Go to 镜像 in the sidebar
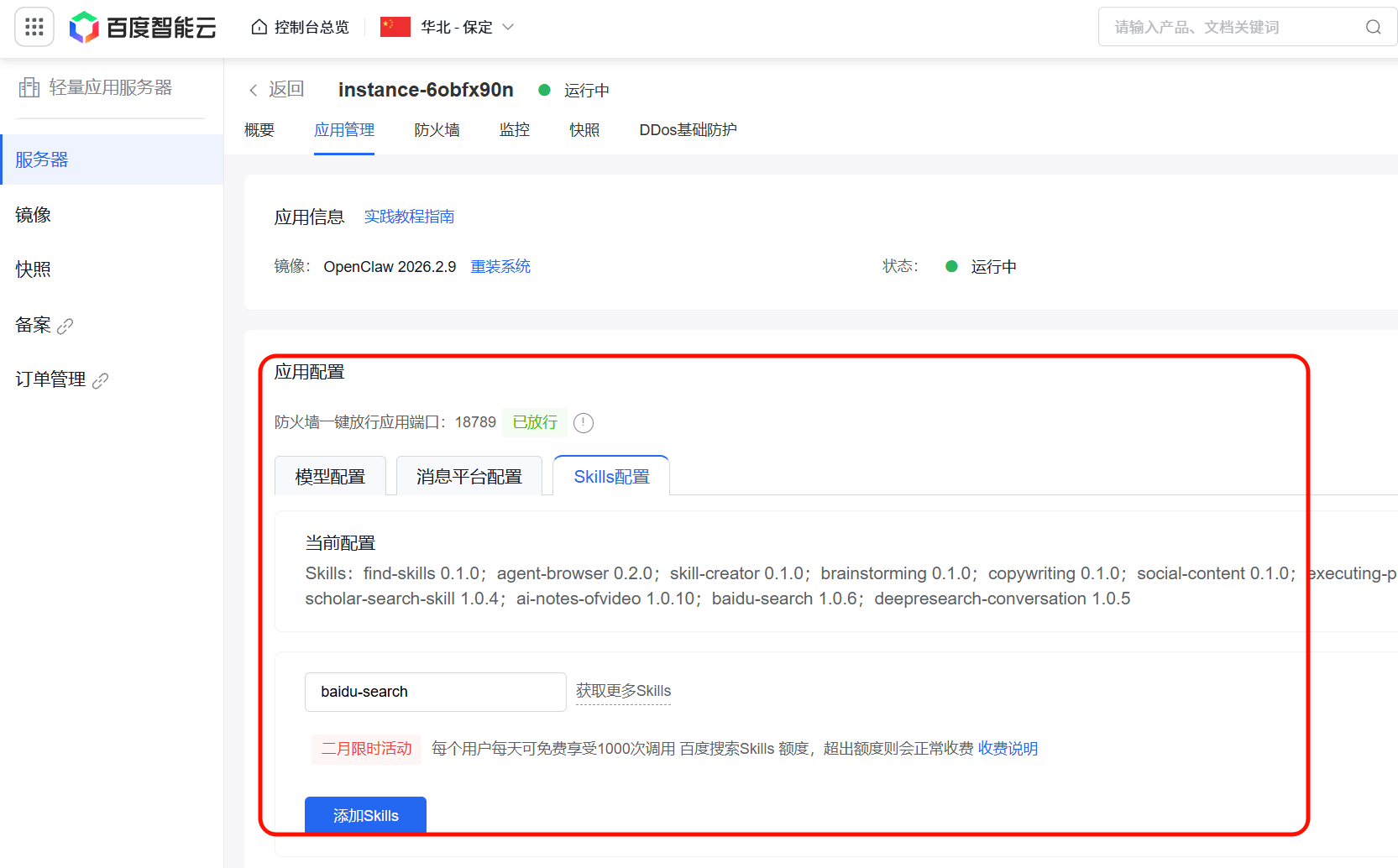The image size is (1398, 868). pos(34,215)
